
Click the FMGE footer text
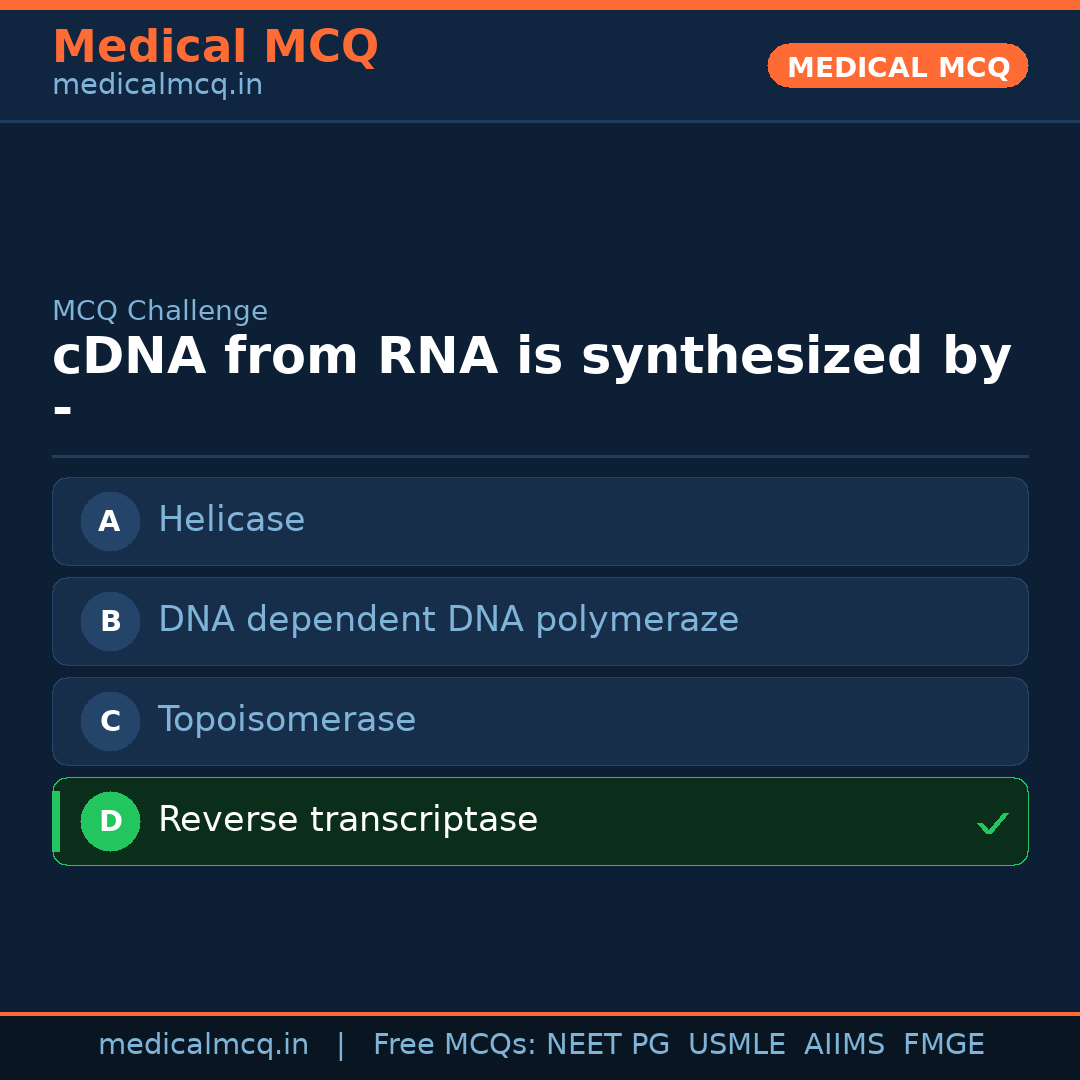coord(943,1045)
